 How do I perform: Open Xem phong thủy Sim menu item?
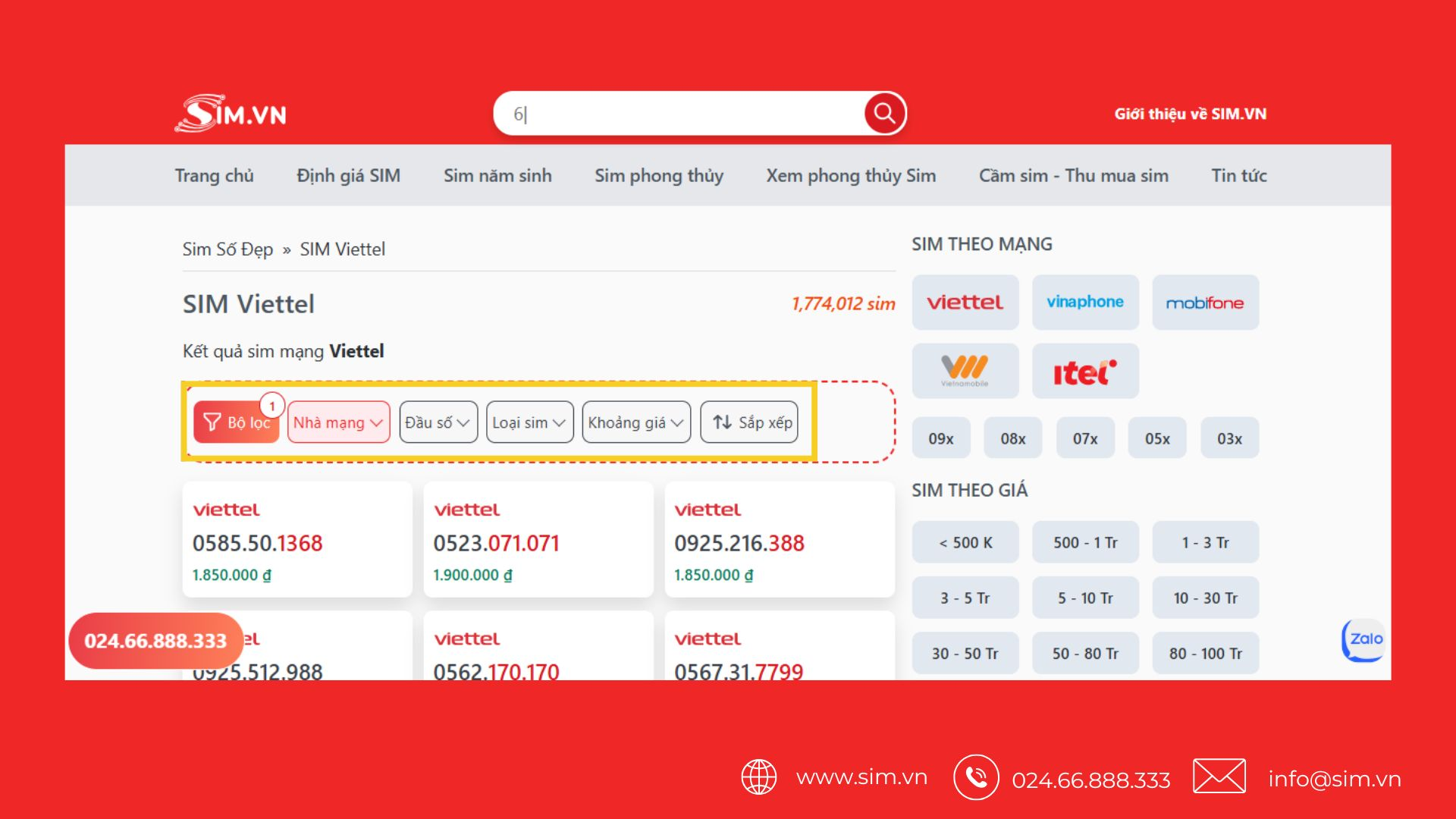pyautogui.click(x=851, y=176)
